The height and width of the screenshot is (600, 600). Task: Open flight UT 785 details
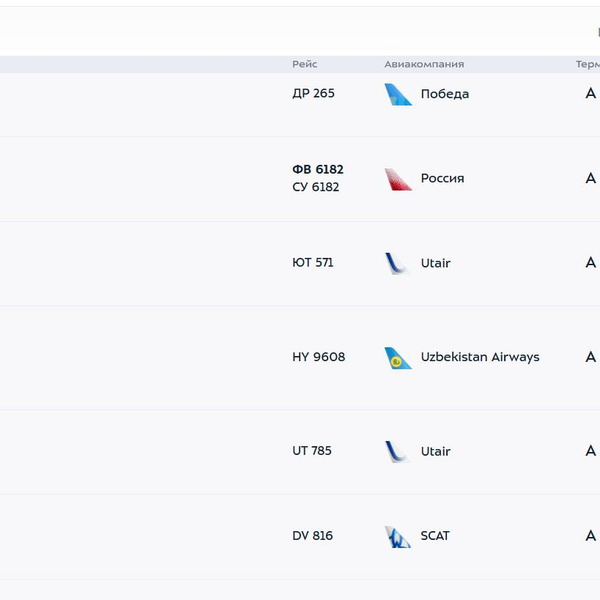312,451
